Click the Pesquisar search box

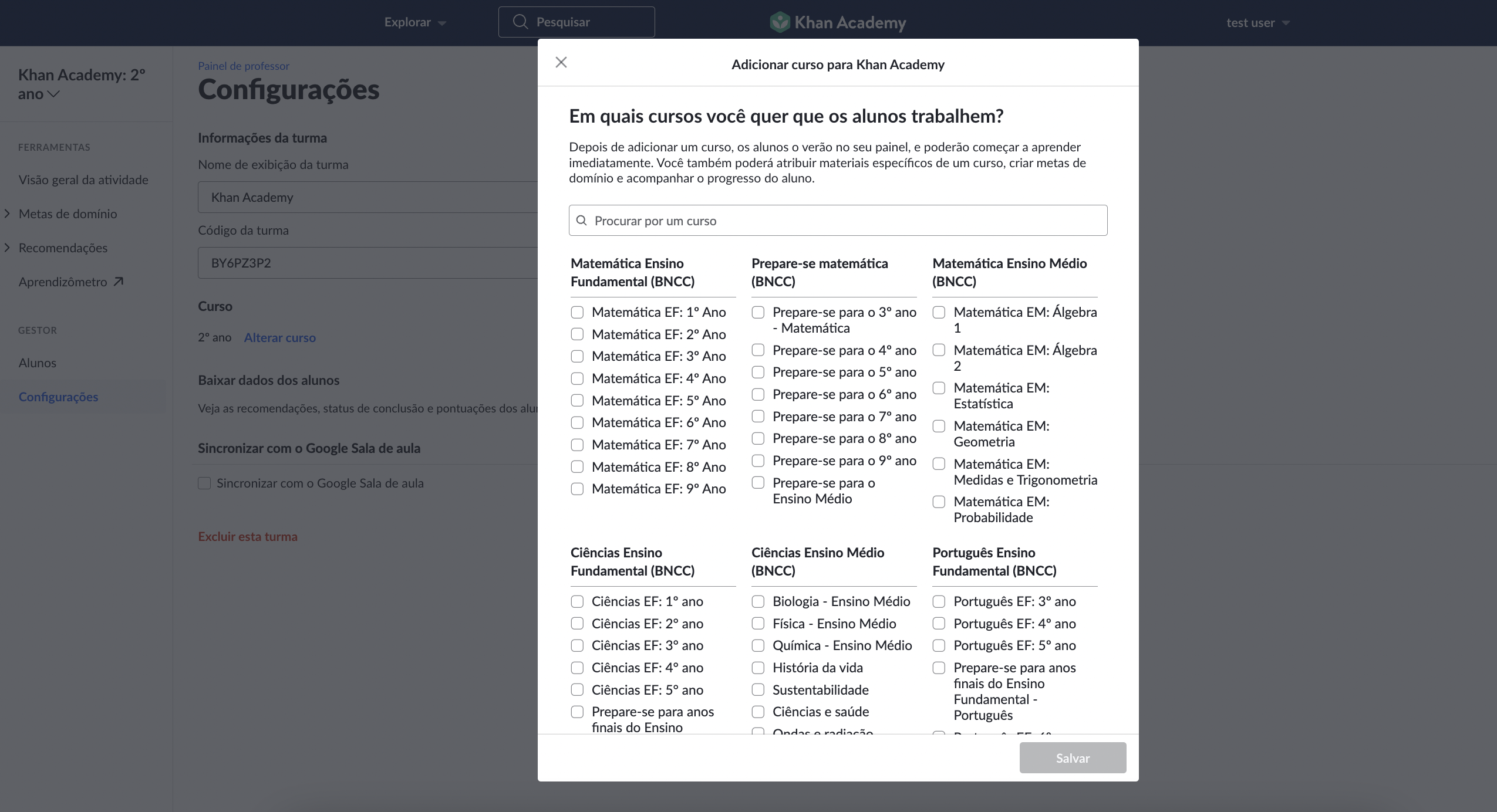click(576, 22)
